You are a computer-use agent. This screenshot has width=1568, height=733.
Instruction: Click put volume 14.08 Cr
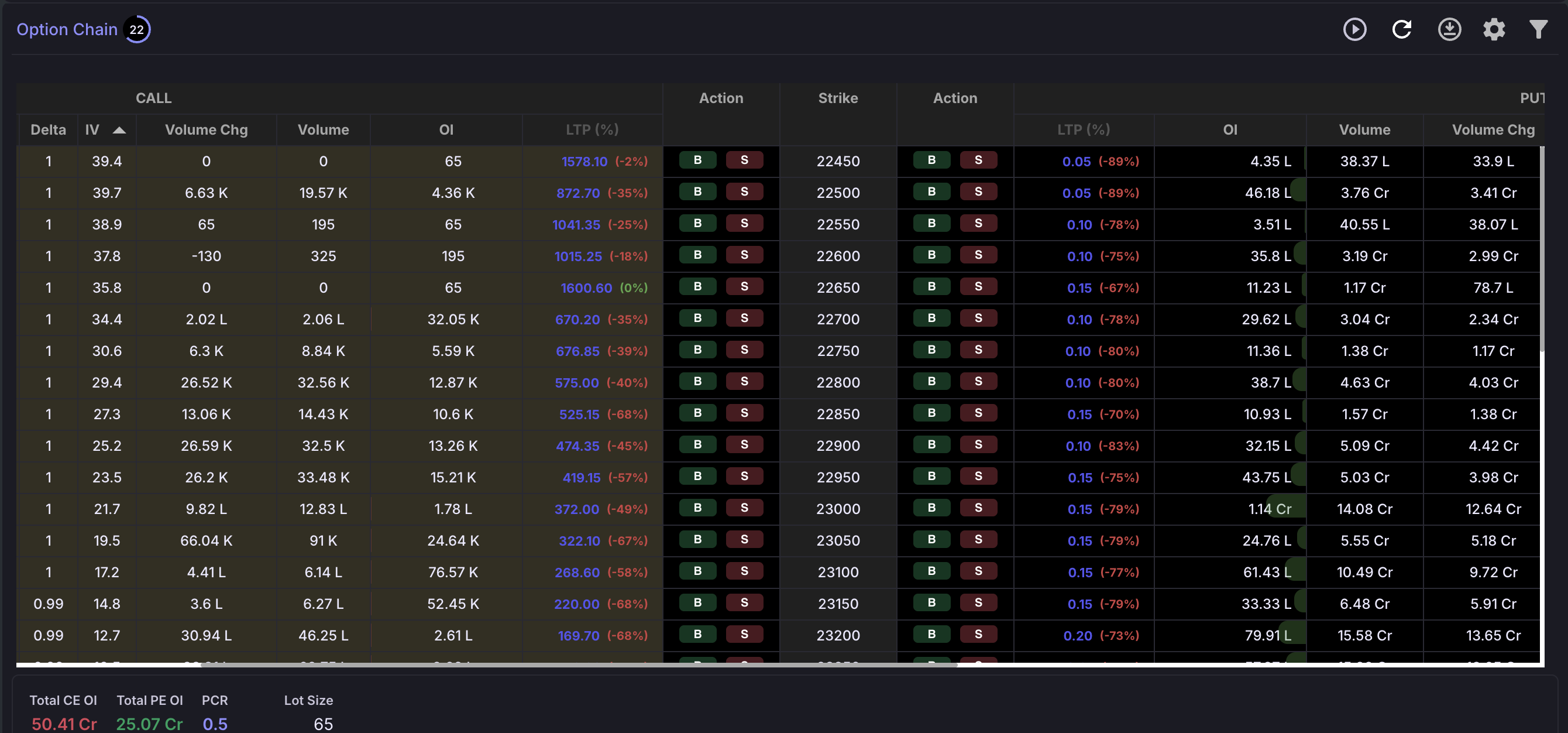1364,509
